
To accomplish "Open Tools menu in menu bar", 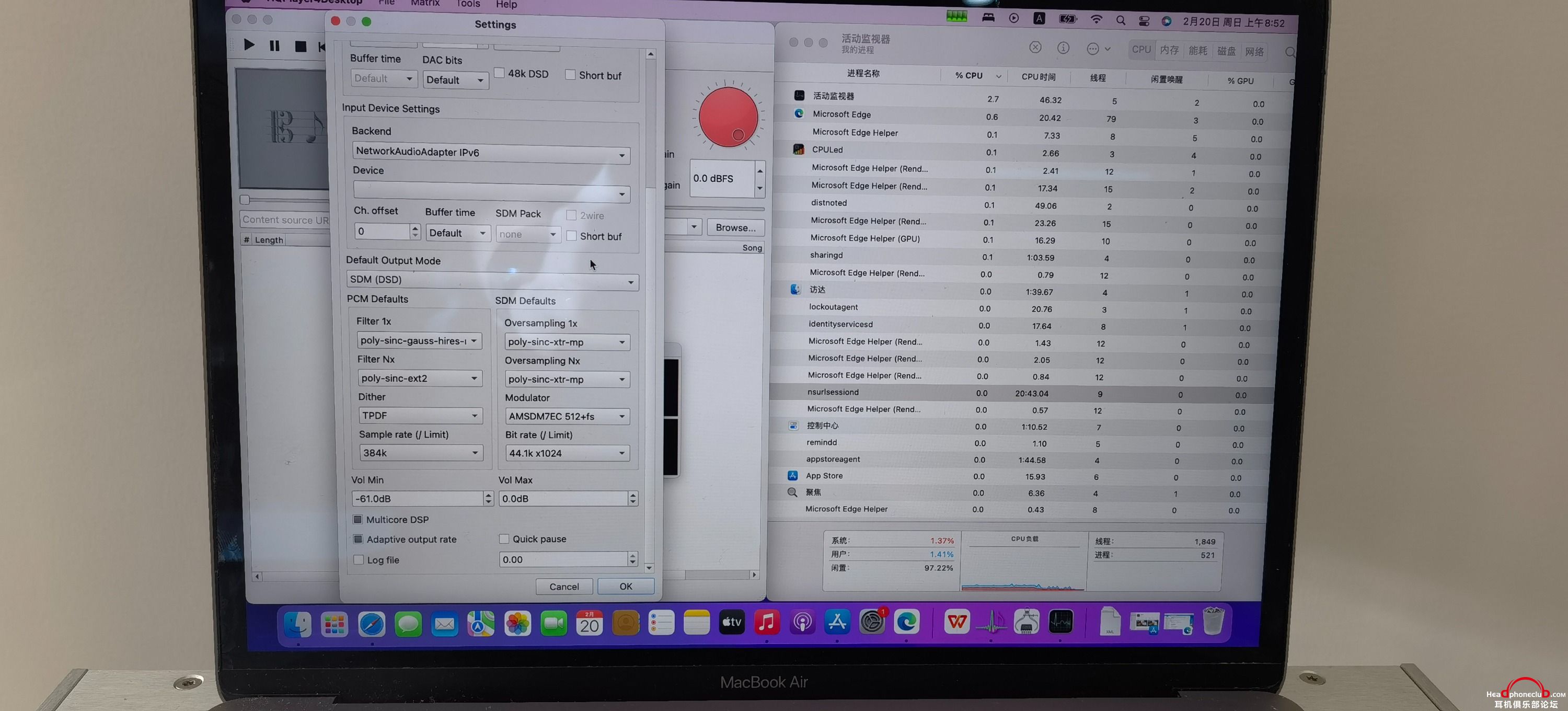I will pos(467,4).
